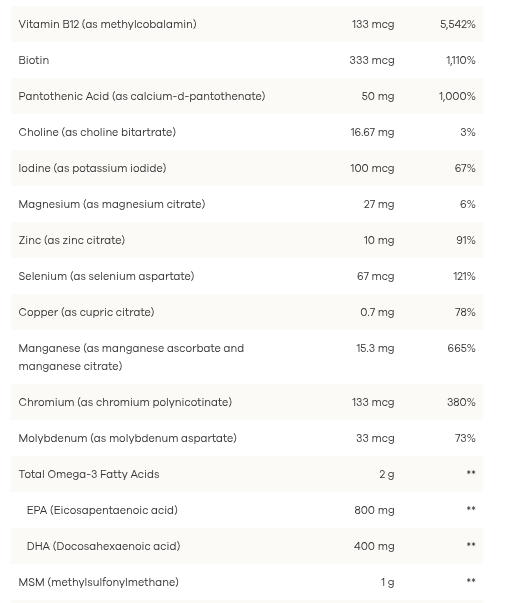
Task: Select the Manganese ascorbate and citrate description
Action: pos(131,357)
